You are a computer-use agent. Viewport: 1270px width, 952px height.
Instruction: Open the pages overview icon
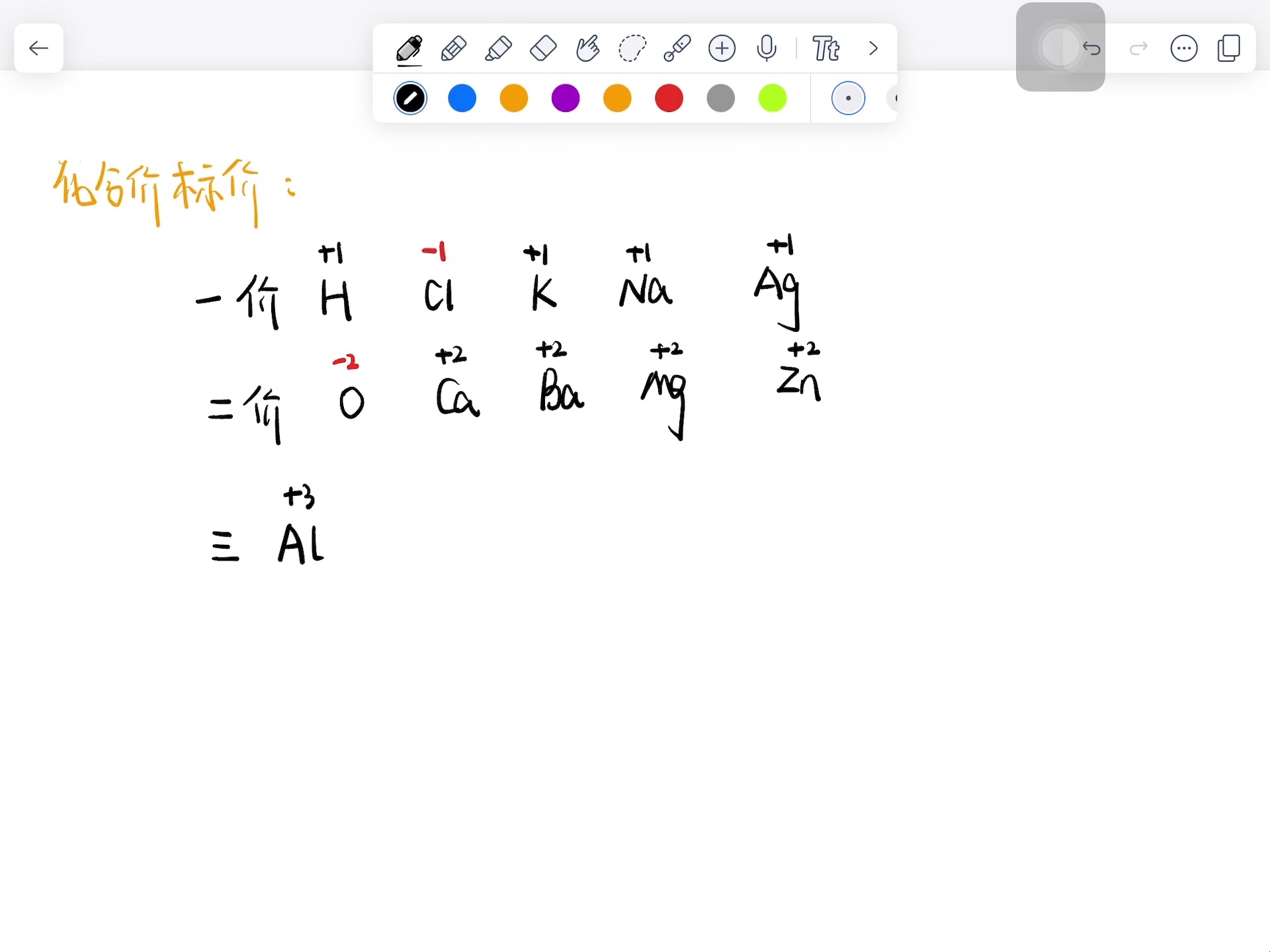[1228, 48]
